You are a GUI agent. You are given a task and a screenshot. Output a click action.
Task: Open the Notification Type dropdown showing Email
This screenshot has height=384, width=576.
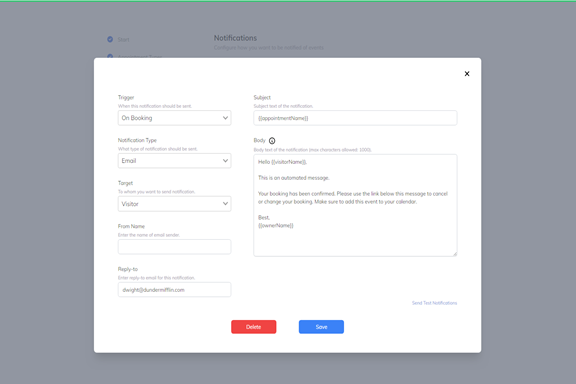(174, 161)
